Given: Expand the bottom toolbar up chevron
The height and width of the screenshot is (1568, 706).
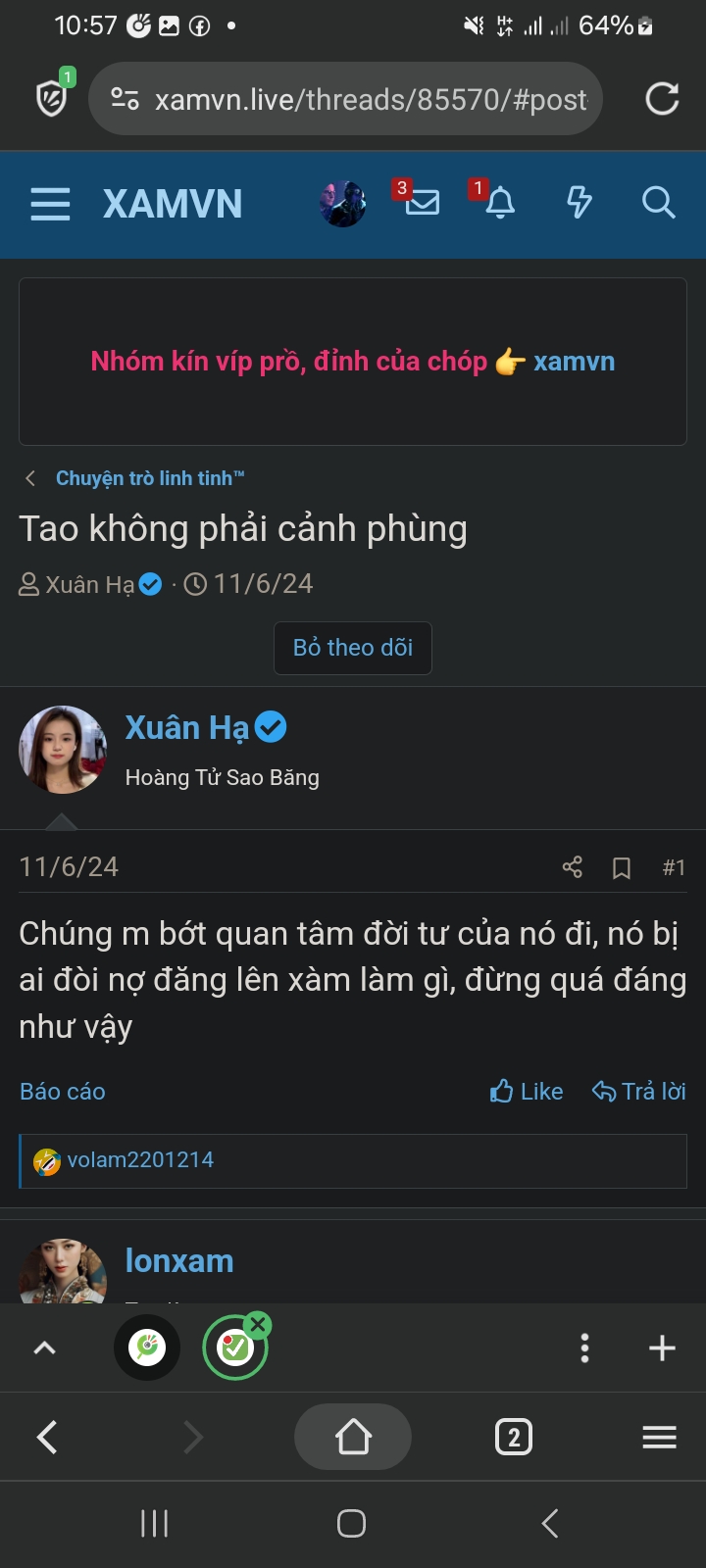Looking at the screenshot, I should [x=44, y=1347].
